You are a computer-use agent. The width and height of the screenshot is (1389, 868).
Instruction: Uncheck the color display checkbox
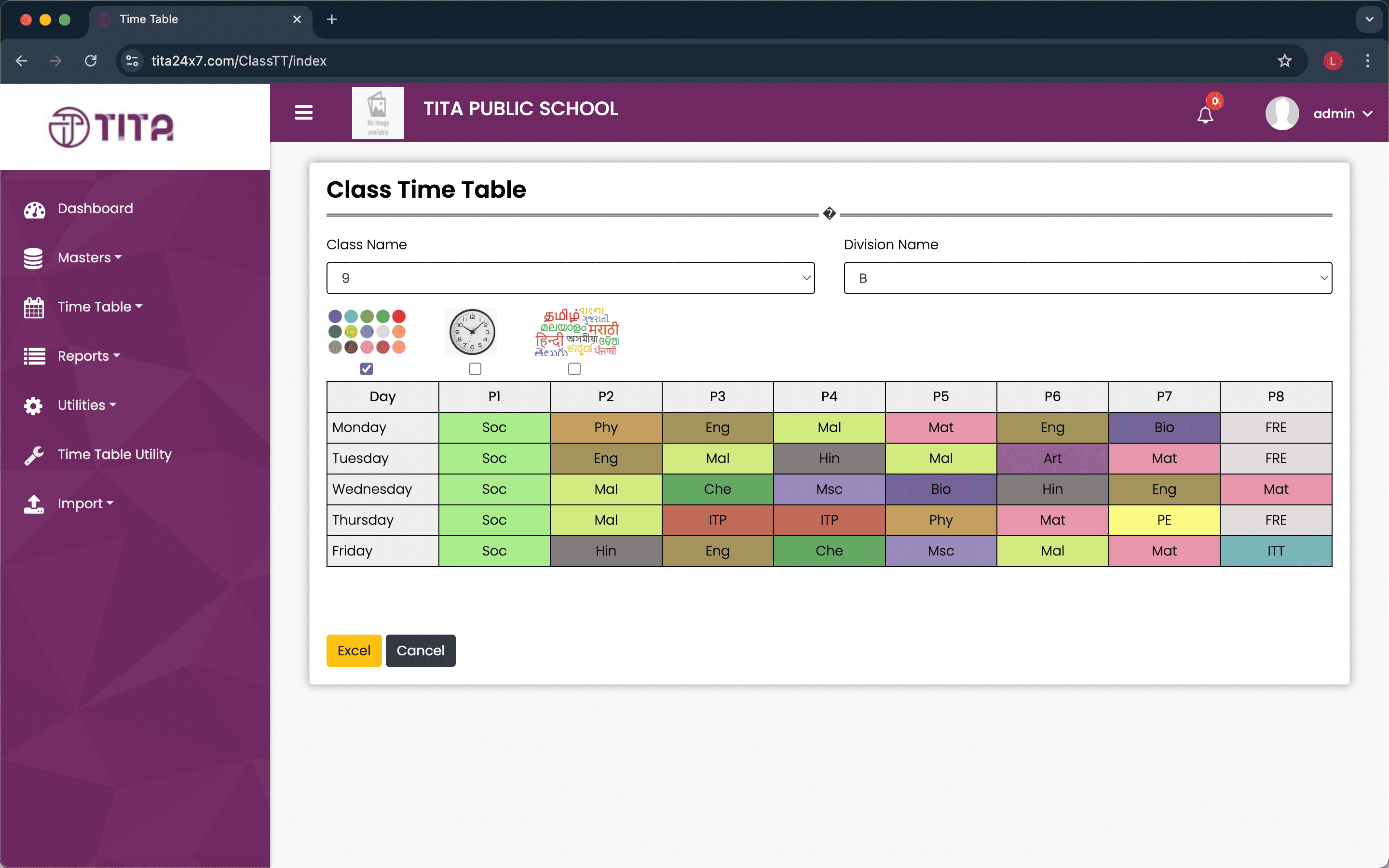(366, 368)
